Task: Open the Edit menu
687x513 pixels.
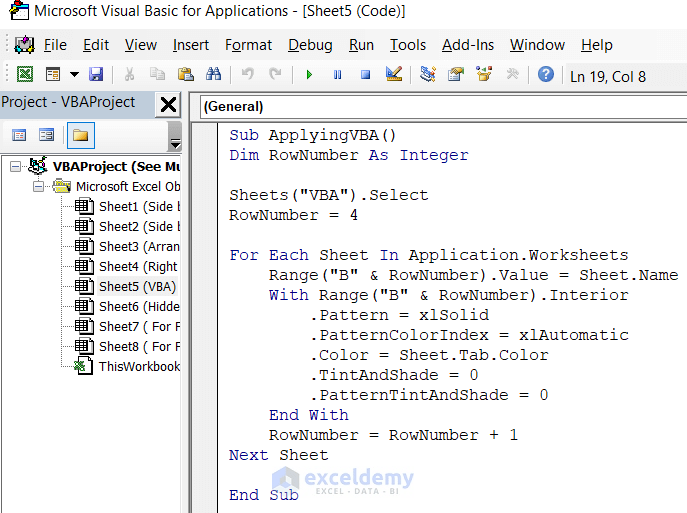Action: [x=96, y=45]
